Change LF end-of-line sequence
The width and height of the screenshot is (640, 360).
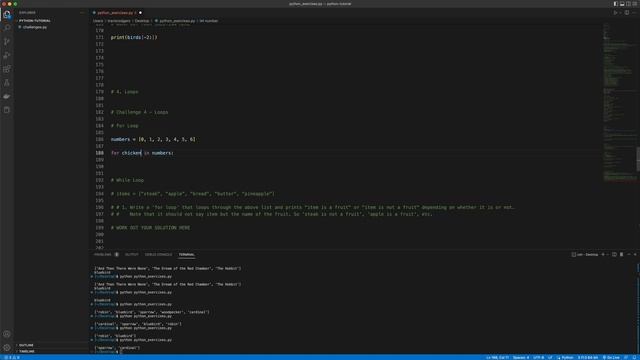point(550,357)
